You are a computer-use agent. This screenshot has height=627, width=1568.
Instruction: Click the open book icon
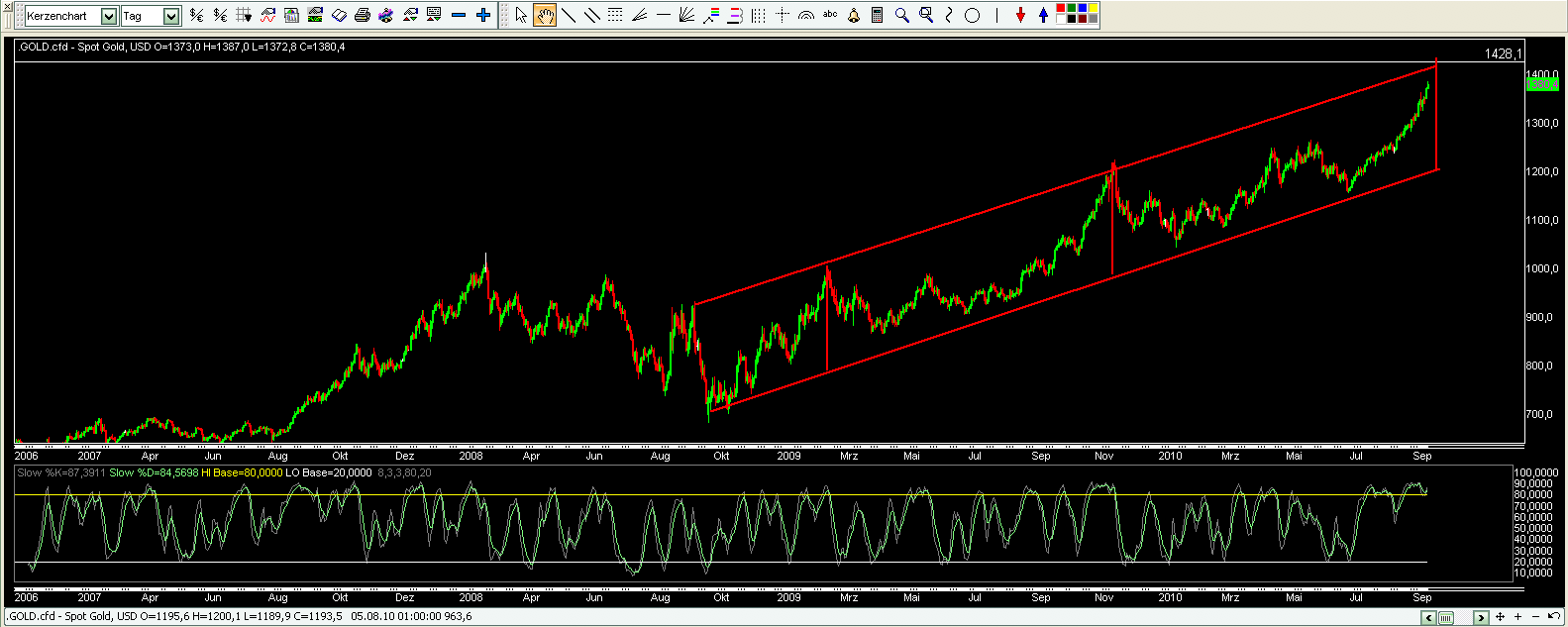(339, 15)
